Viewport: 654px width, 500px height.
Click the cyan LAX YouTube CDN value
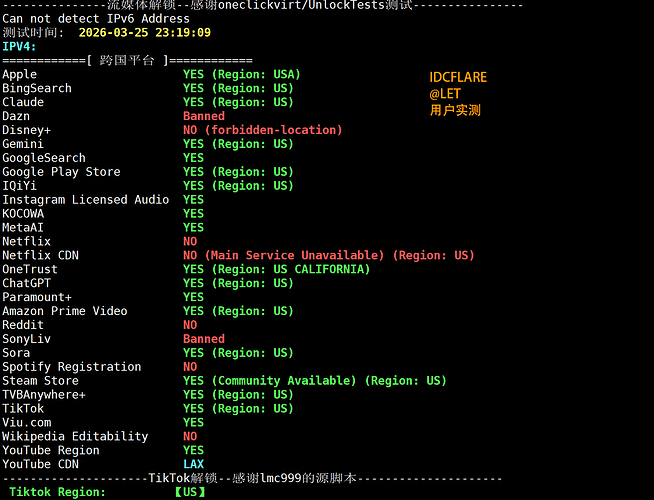(194, 464)
